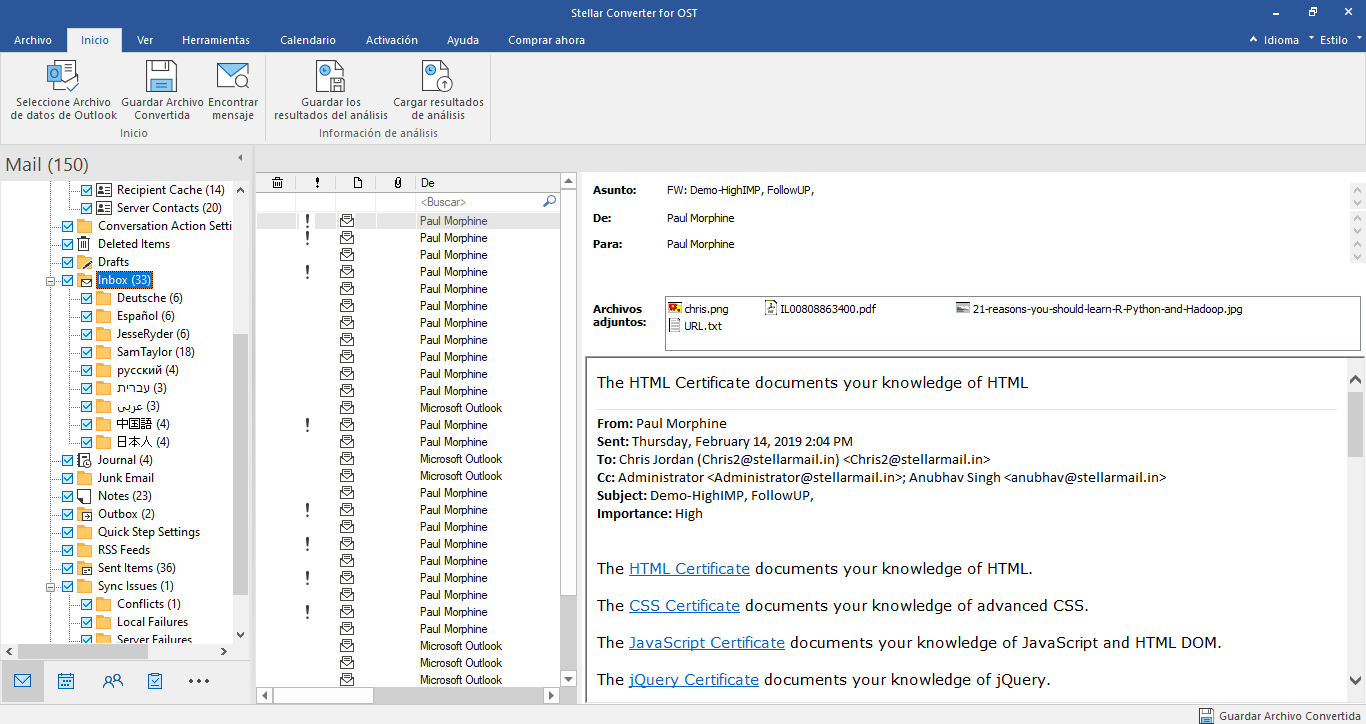Image resolution: width=1366 pixels, height=724 pixels.
Task: Open URL.txt attachment
Action: (695, 326)
